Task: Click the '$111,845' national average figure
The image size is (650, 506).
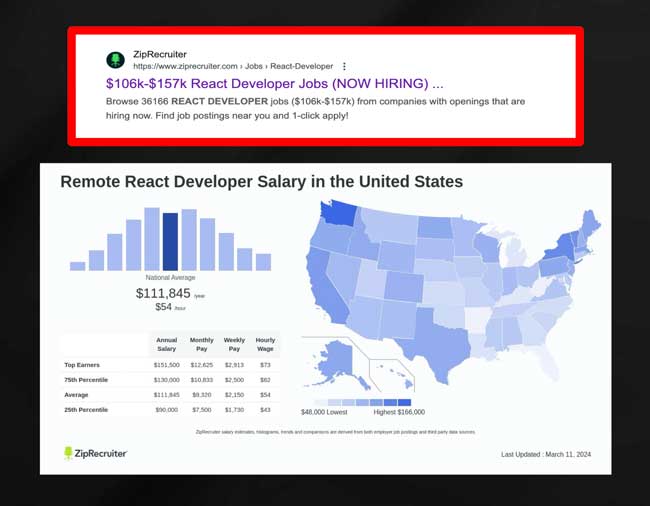Action: (163, 293)
